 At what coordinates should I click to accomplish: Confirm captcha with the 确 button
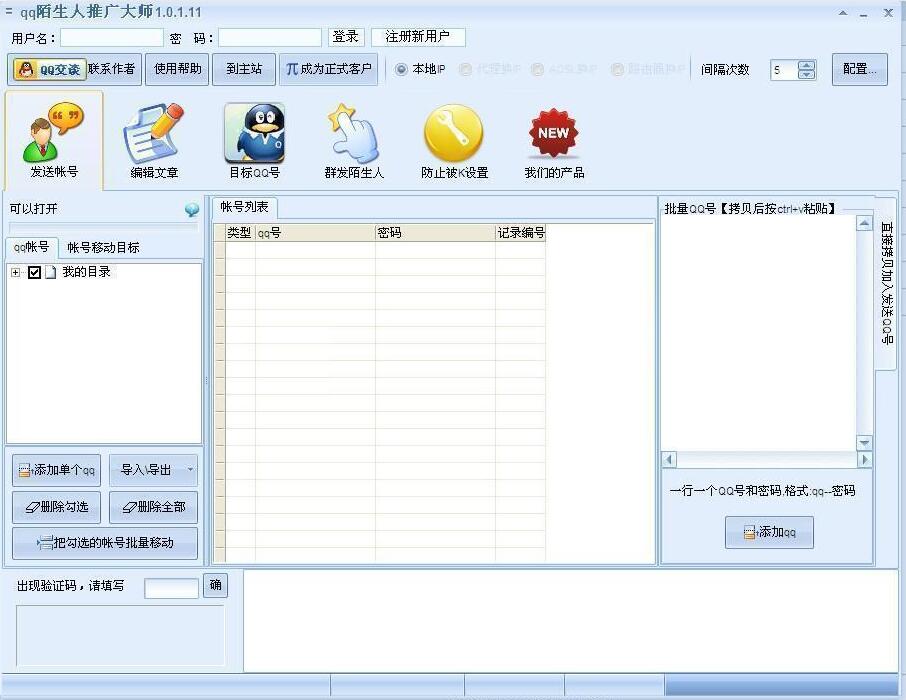[x=216, y=585]
